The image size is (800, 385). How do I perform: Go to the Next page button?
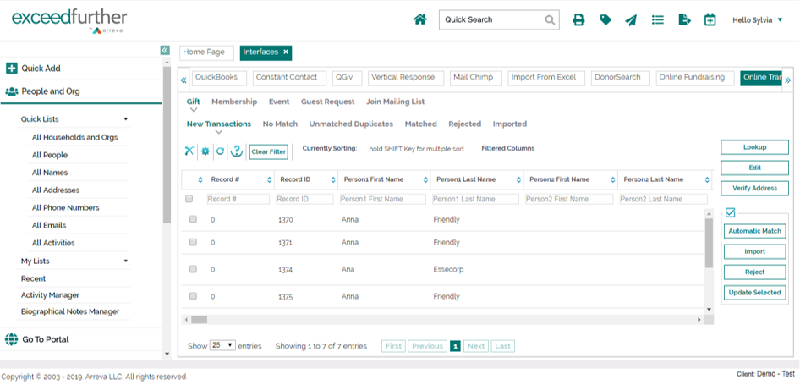pyautogui.click(x=476, y=346)
